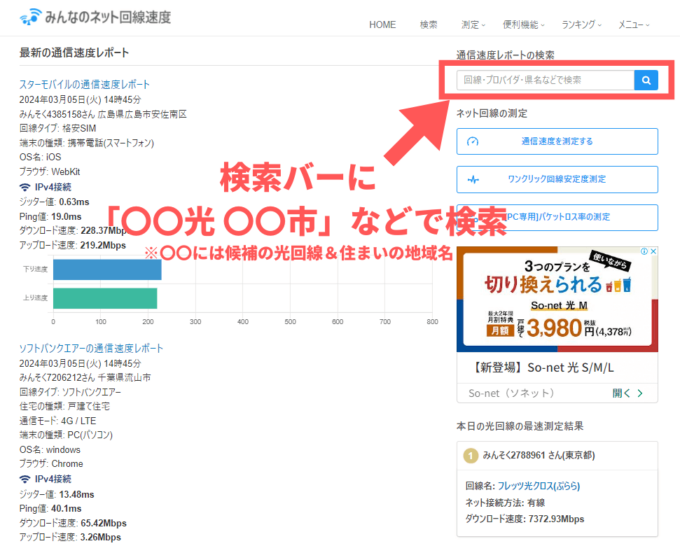Go to the HOME menu item
Viewport: 680px width, 546px height.
[x=382, y=25]
